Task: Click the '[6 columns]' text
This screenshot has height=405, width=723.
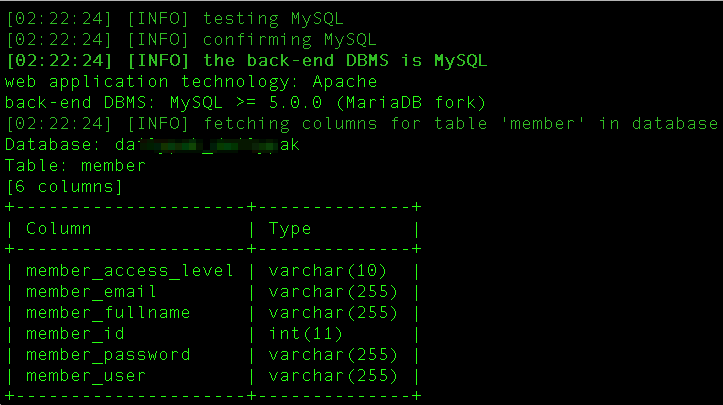Action: point(64,187)
